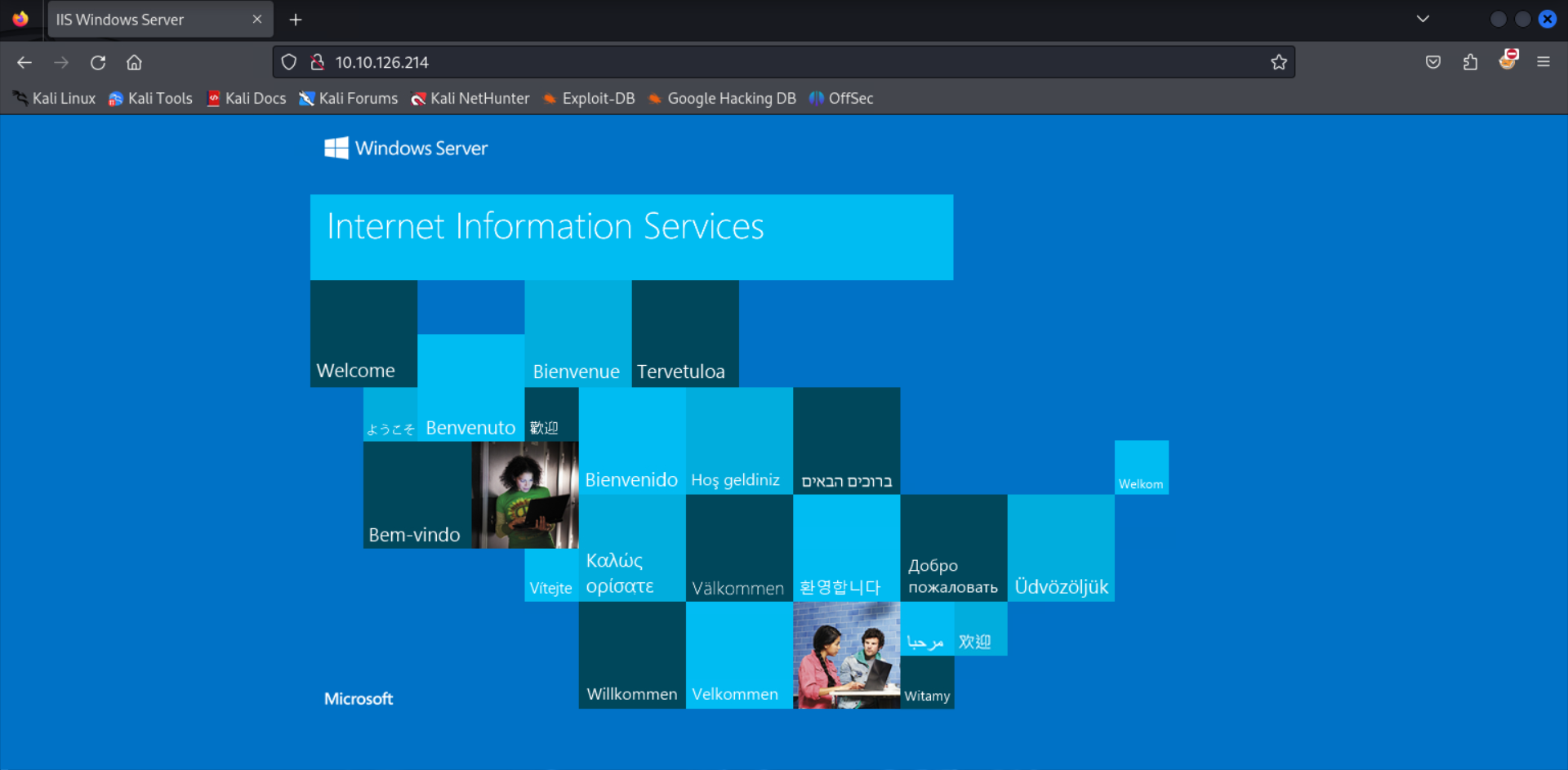Expand the list all tabs chevron

click(1423, 19)
